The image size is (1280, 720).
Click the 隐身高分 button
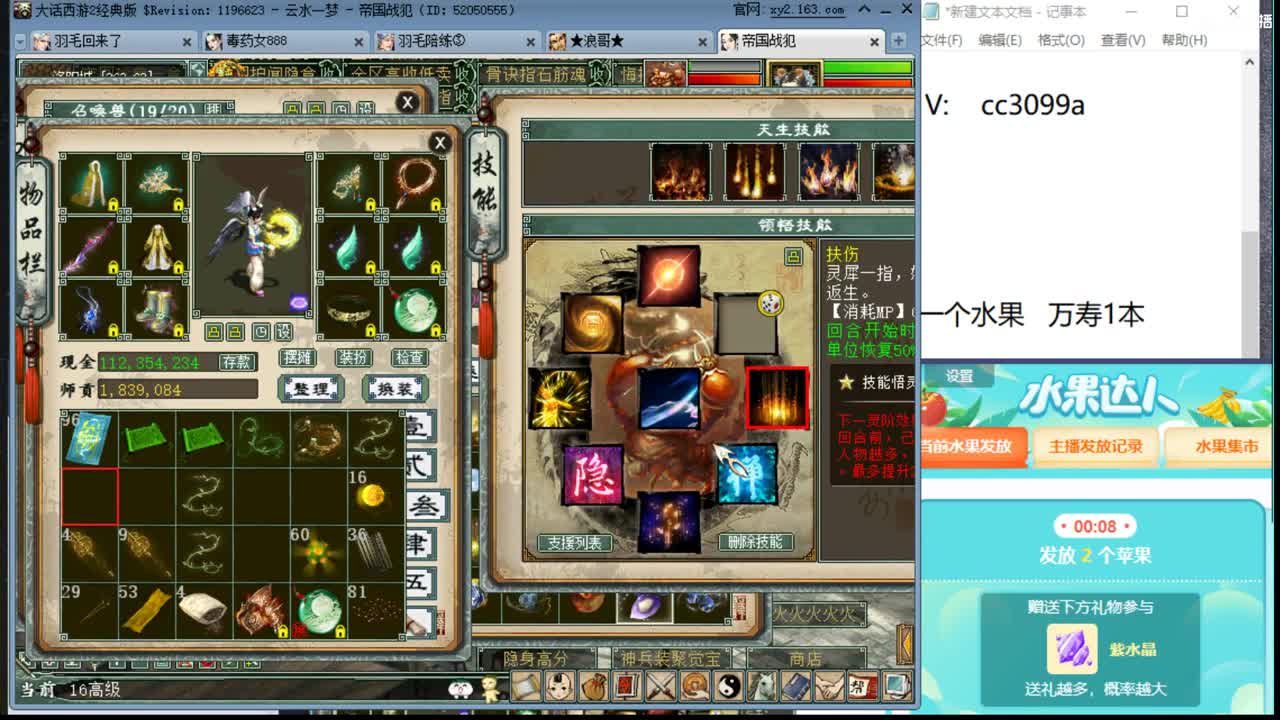coord(536,659)
